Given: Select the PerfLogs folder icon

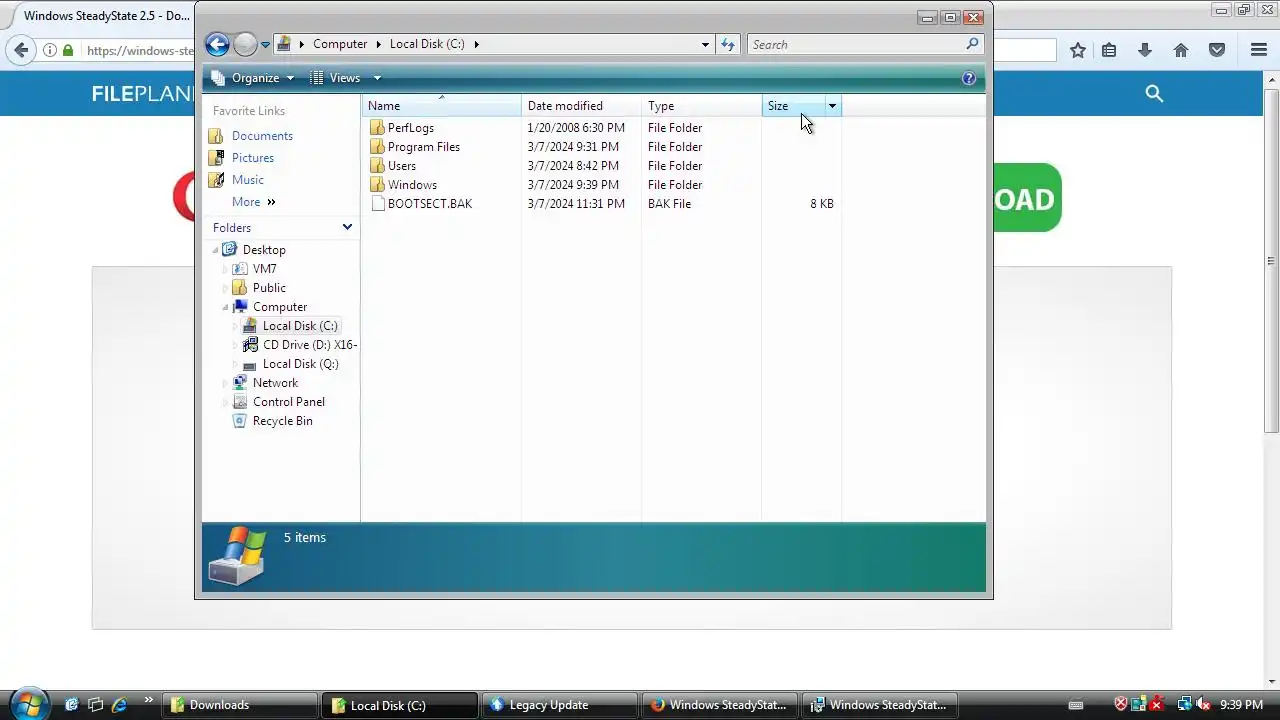Looking at the screenshot, I should pyautogui.click(x=377, y=128).
